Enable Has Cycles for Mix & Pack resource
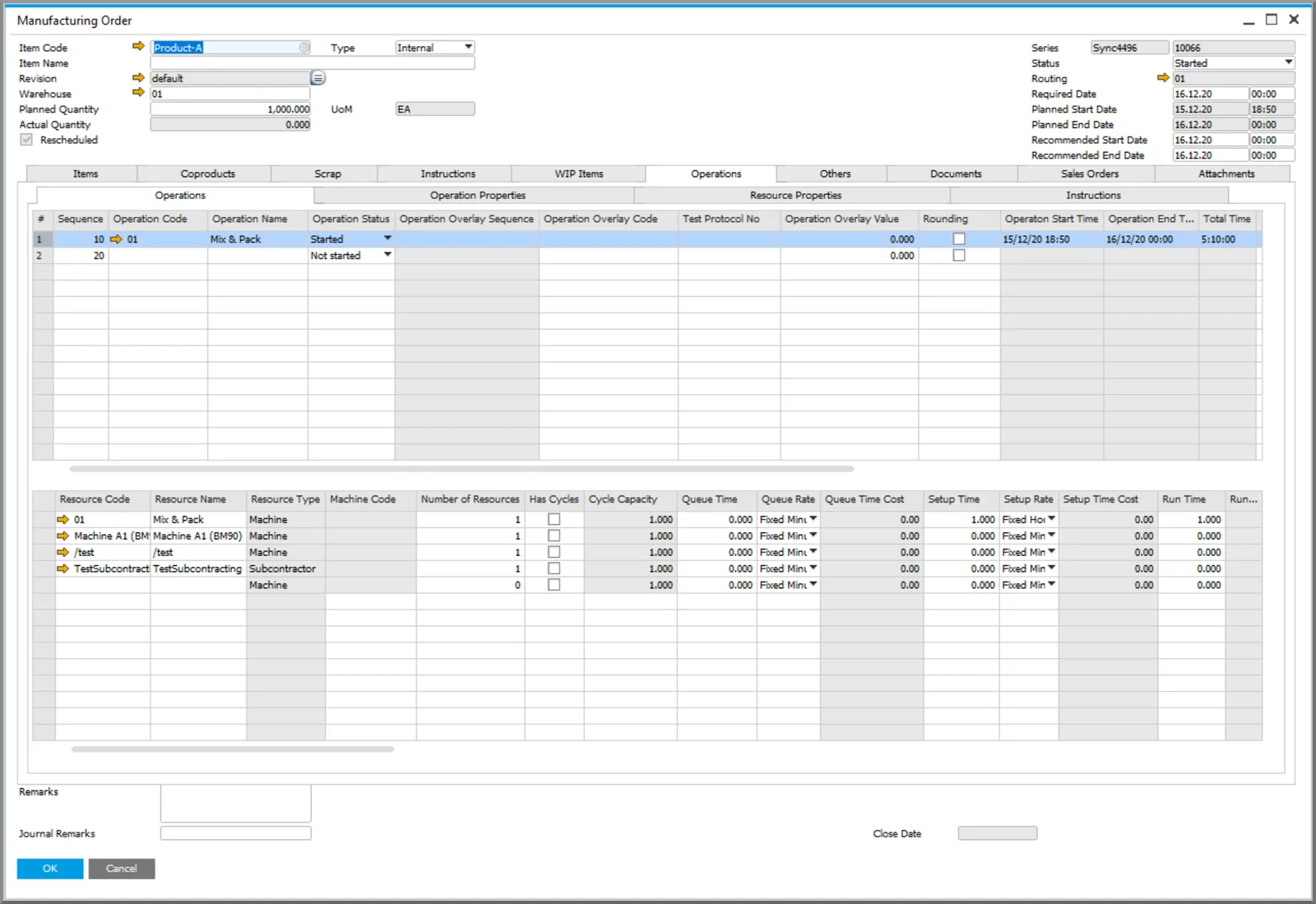Viewport: 1316px width, 904px height. click(x=554, y=520)
